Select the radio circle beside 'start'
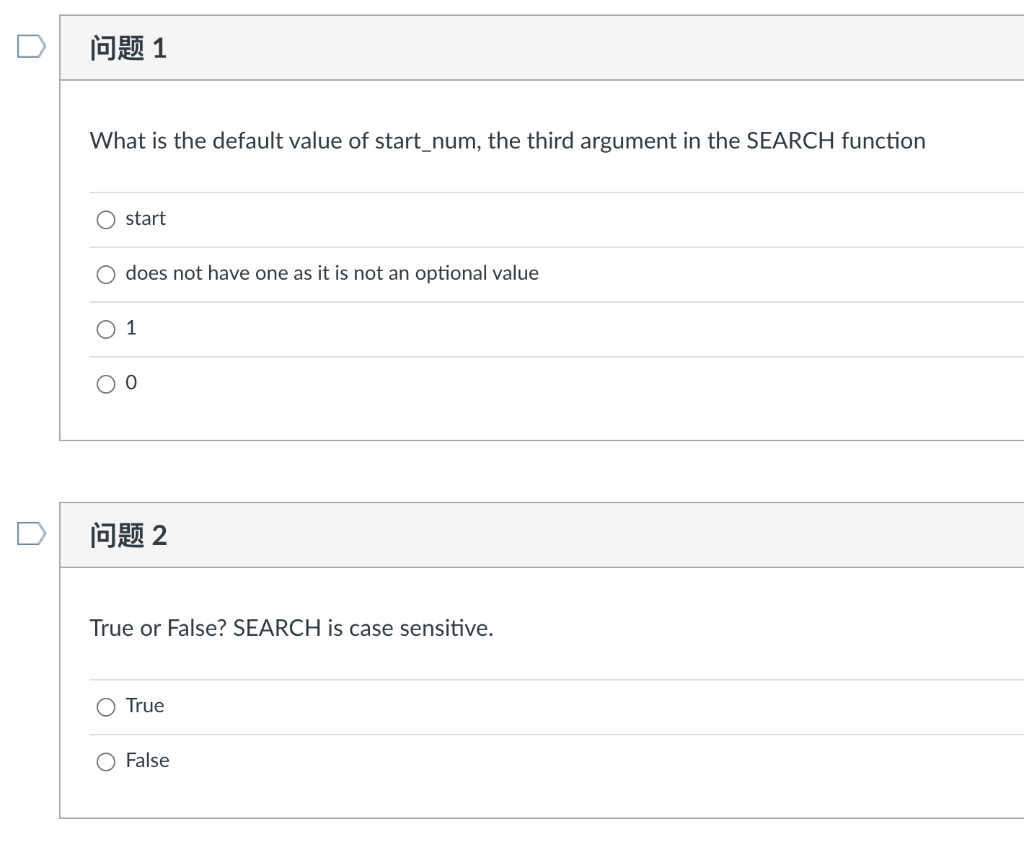 (106, 219)
